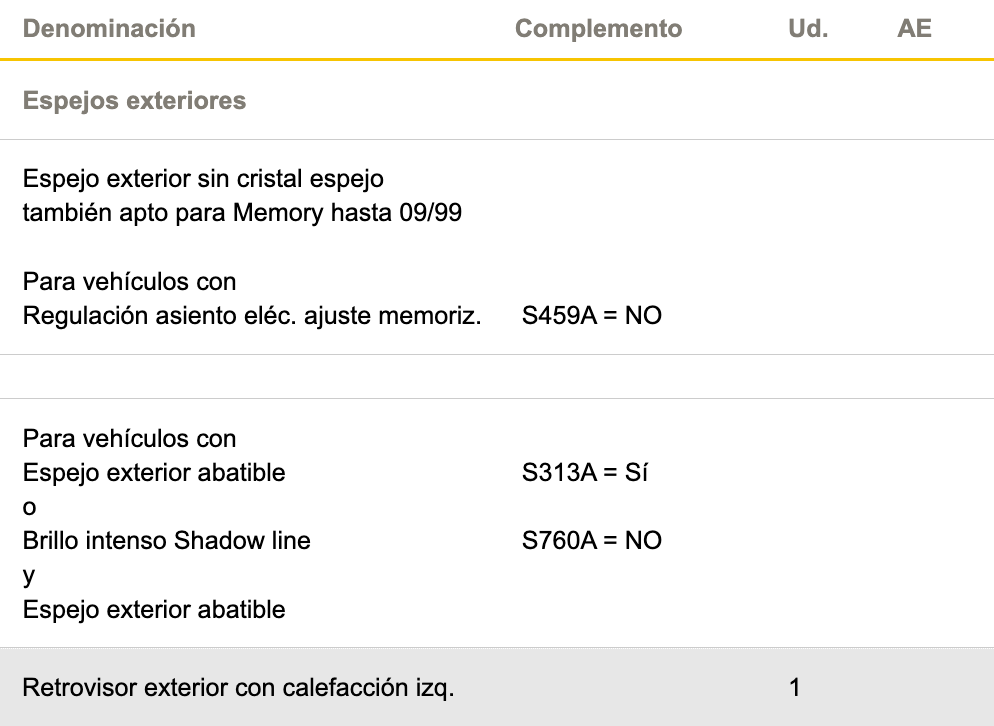Select 'Espejo exterior abatible' beside the S313A code

tap(154, 473)
